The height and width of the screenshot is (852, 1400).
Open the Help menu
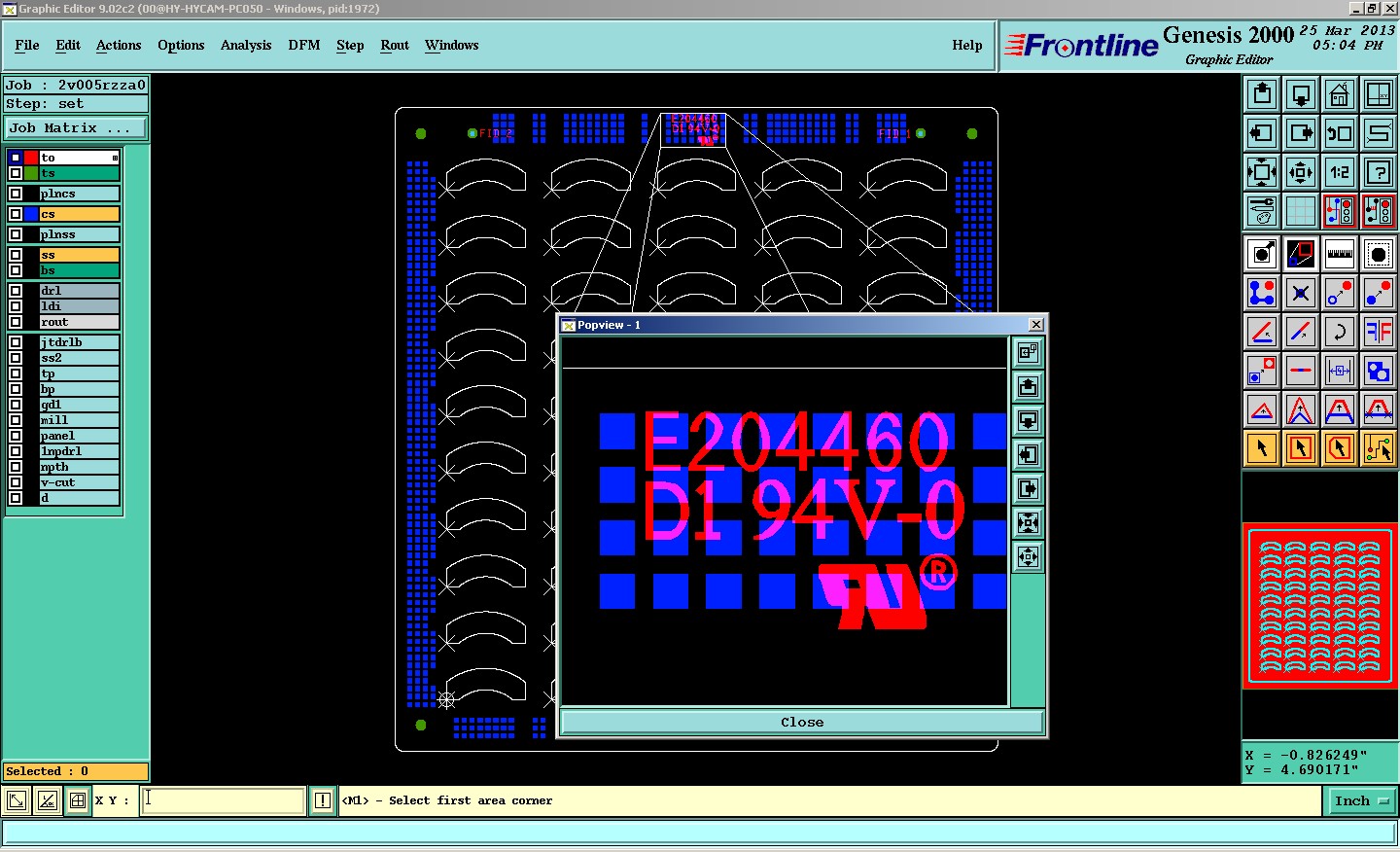[967, 45]
